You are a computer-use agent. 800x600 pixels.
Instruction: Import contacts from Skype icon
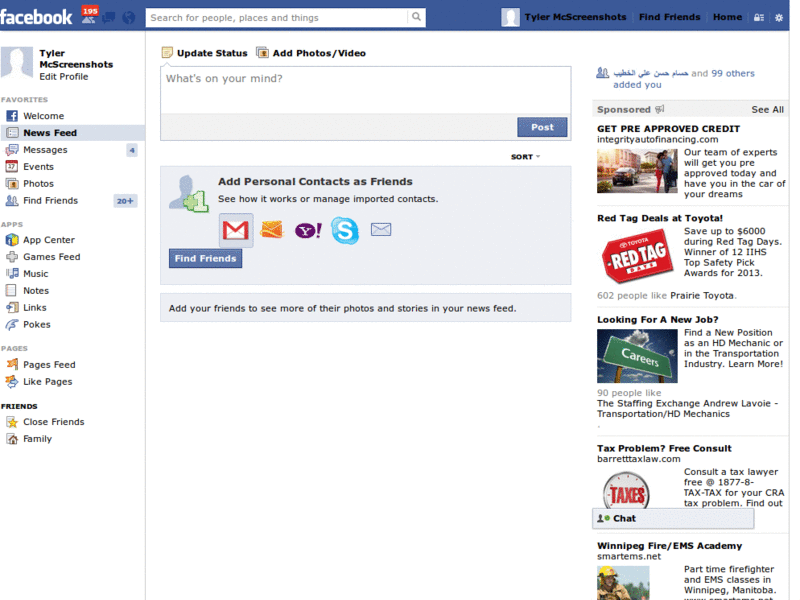[x=345, y=230]
